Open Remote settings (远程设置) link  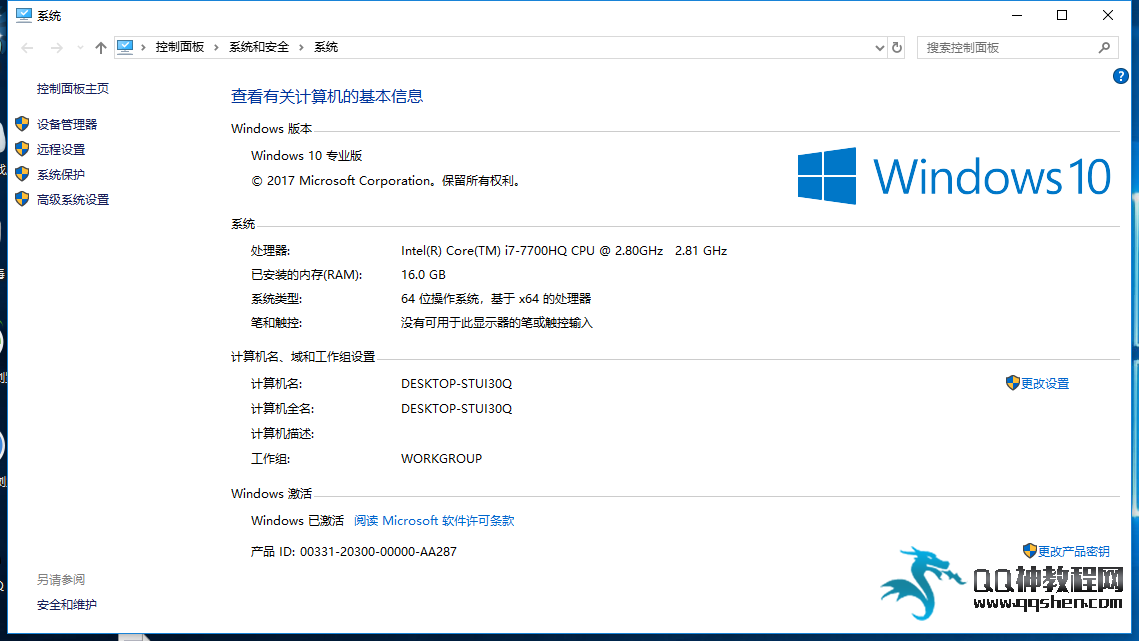[61, 150]
